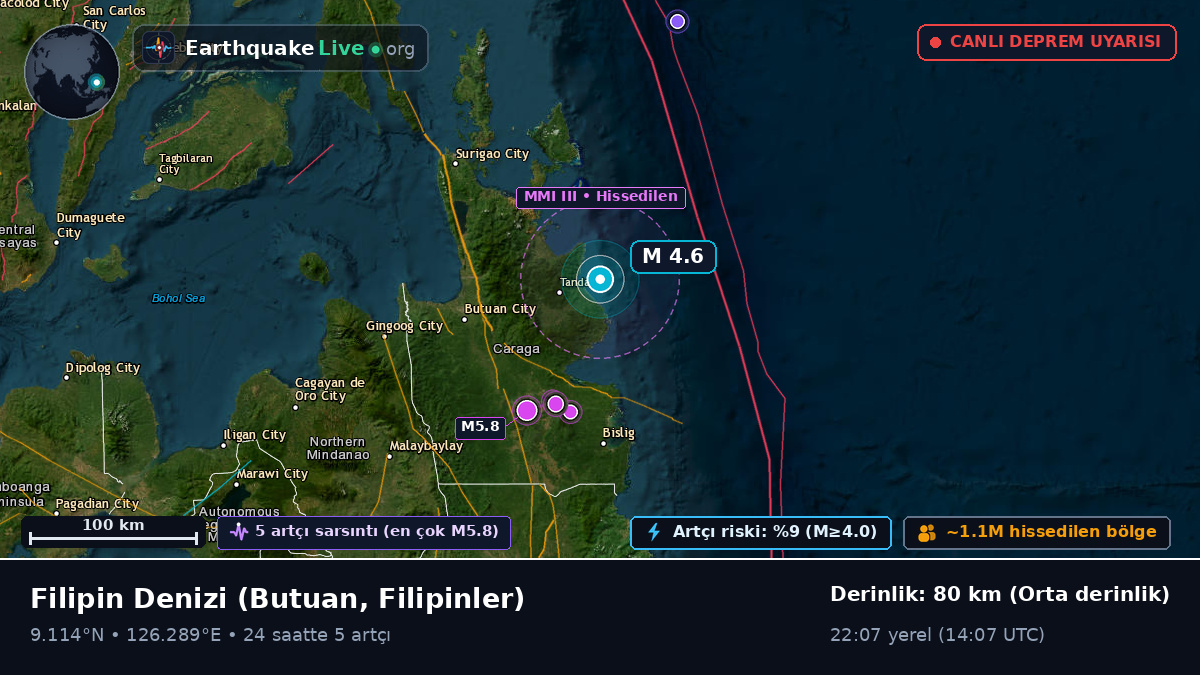The image size is (1200, 675).
Task: Click the Surigao City map label
Action: (492, 154)
